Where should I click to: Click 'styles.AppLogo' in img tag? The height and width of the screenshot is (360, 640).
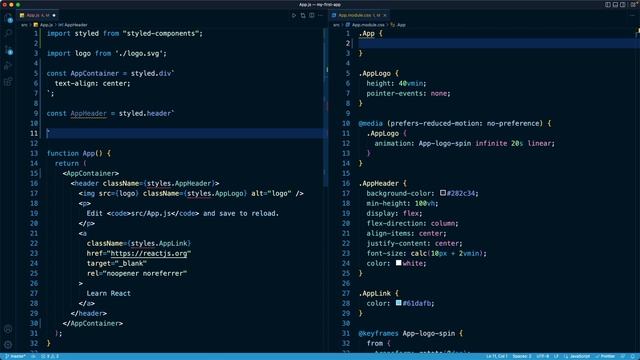(x=215, y=193)
